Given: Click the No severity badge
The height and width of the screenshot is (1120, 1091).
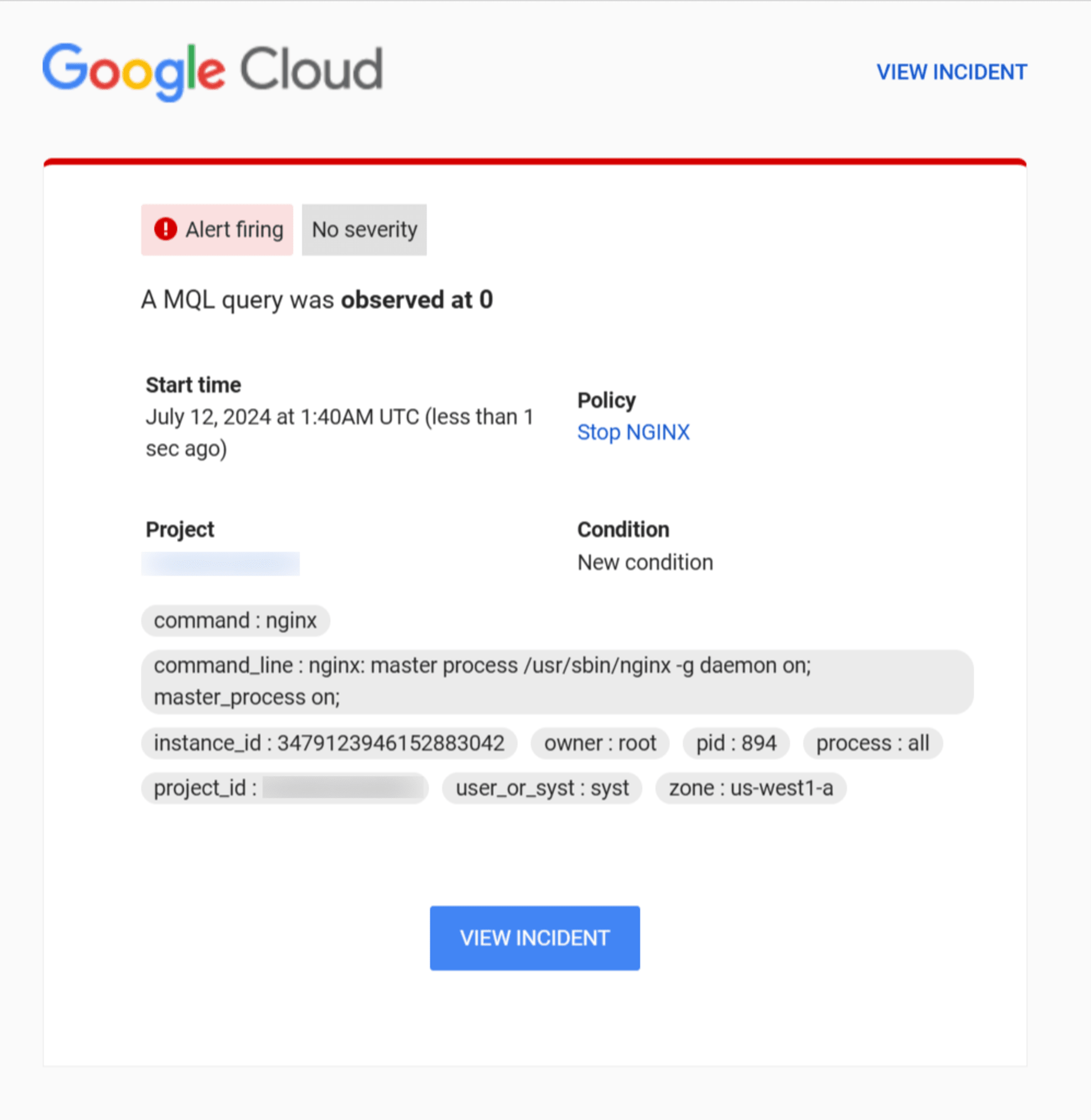Looking at the screenshot, I should [364, 229].
